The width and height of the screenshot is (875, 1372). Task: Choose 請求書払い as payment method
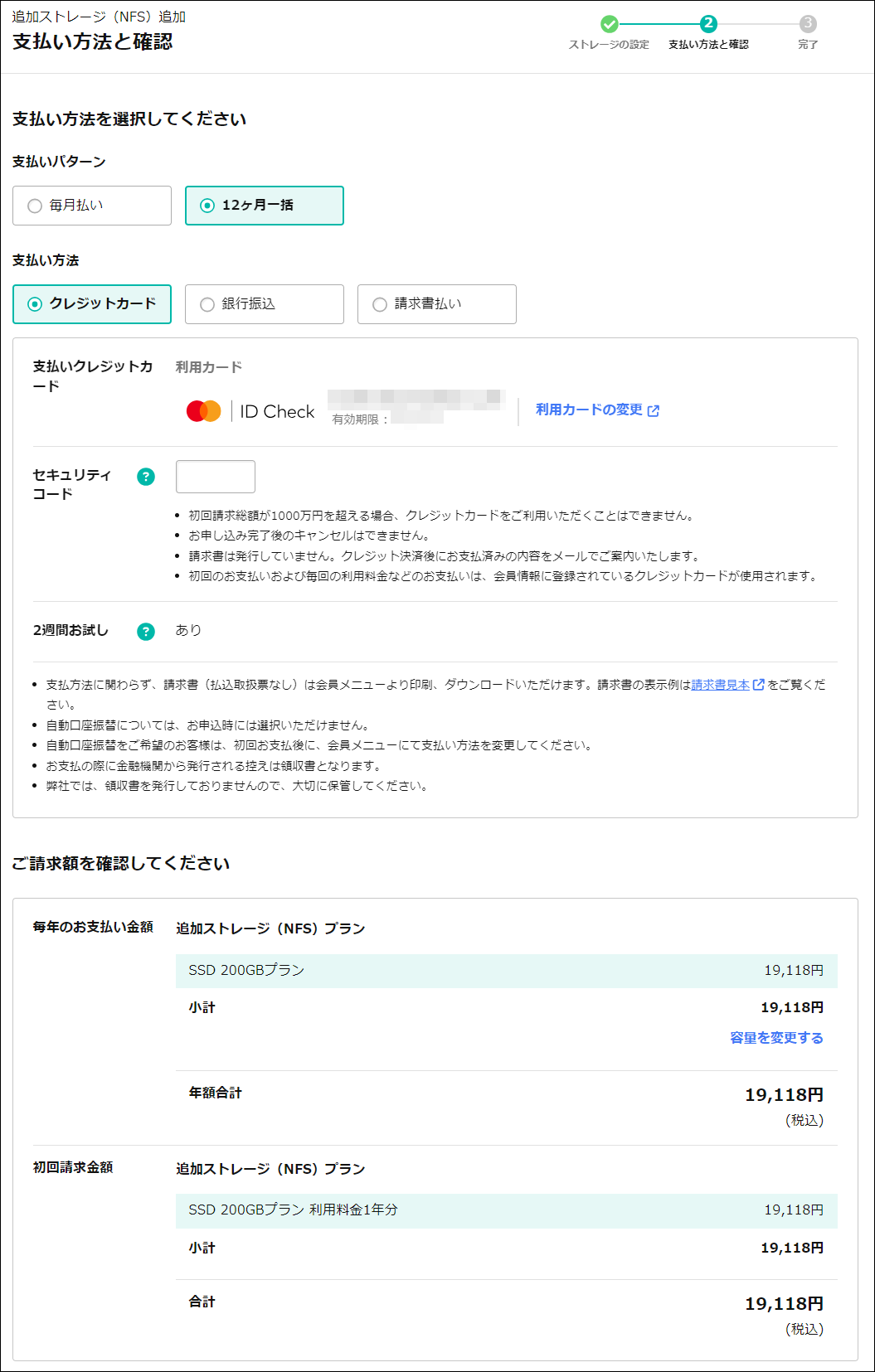[x=436, y=304]
